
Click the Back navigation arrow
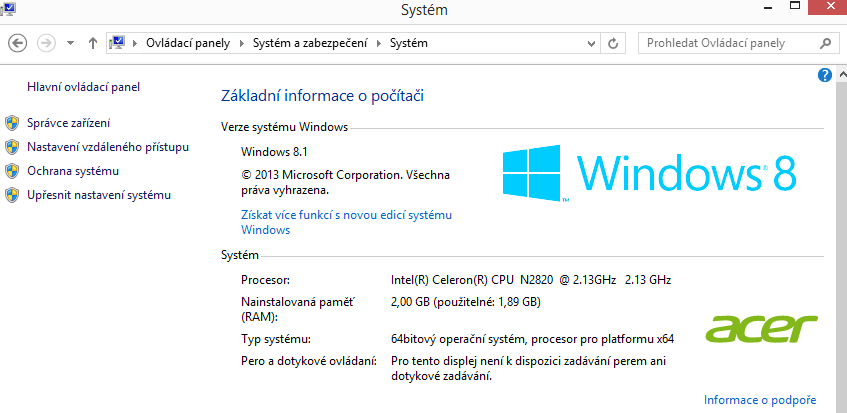pos(17,43)
